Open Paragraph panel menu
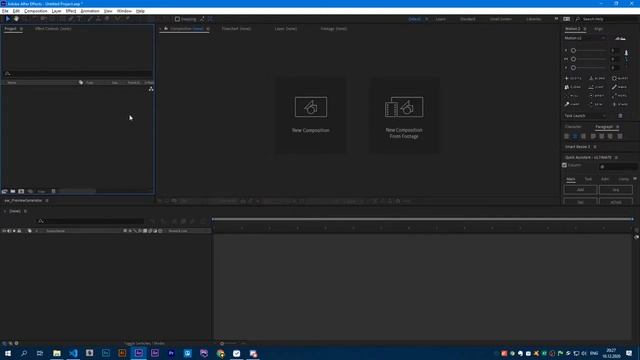This screenshot has width=640, height=360. click(618, 127)
